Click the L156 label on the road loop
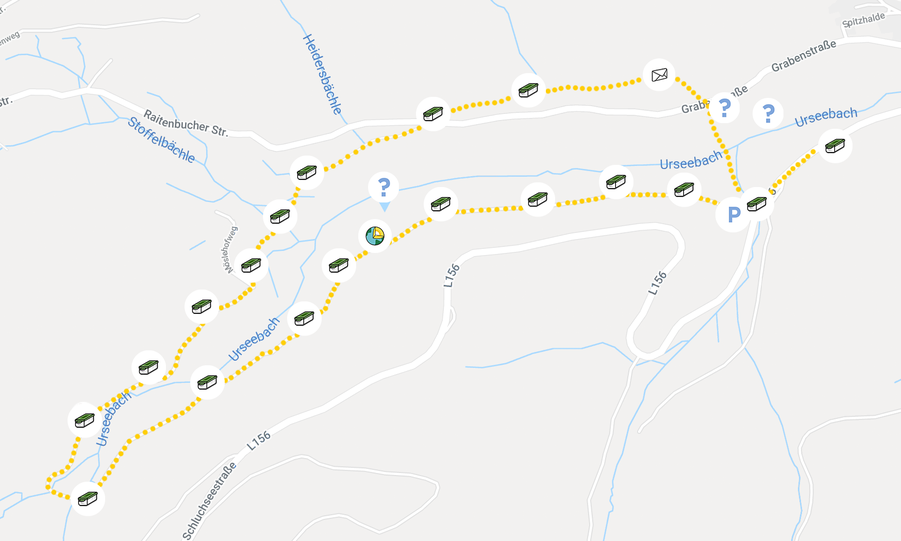 (657, 283)
